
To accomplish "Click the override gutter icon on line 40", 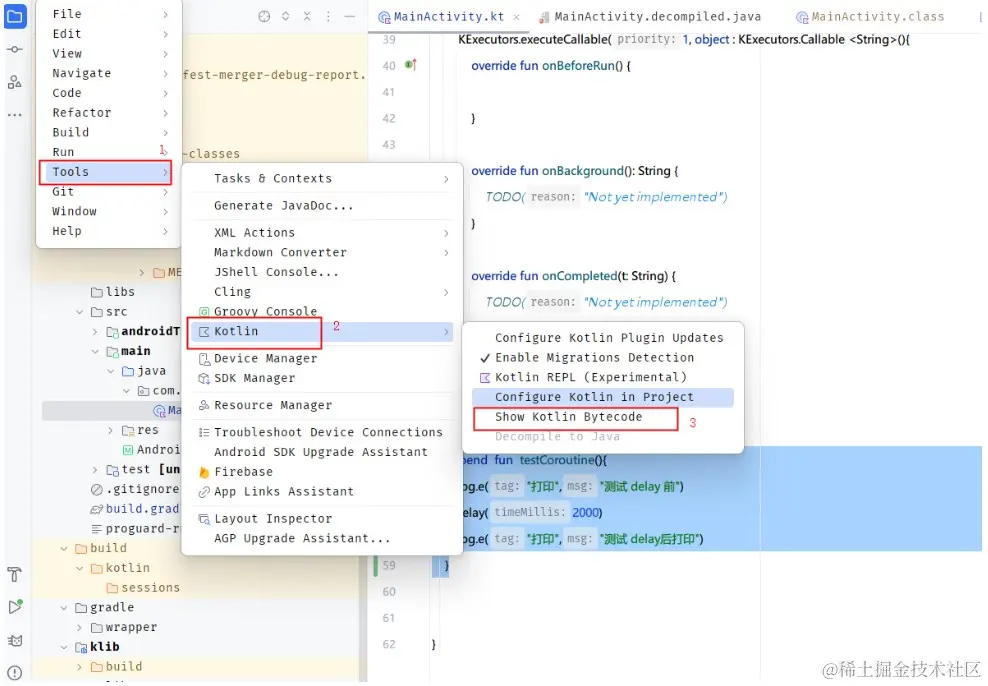I will [411, 65].
